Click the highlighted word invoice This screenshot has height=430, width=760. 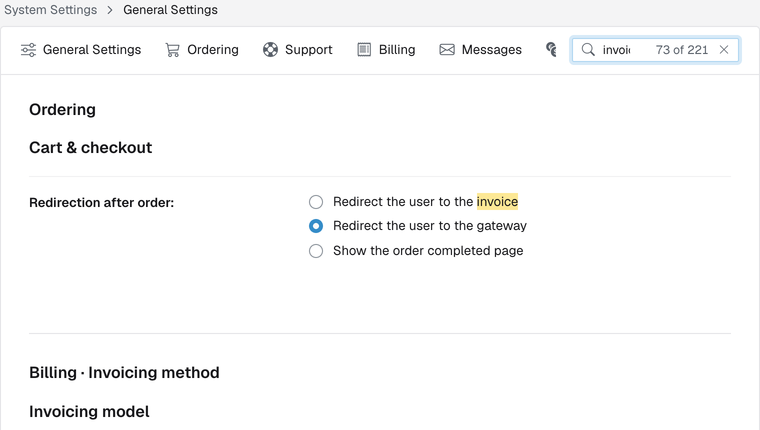pyautogui.click(x=497, y=202)
